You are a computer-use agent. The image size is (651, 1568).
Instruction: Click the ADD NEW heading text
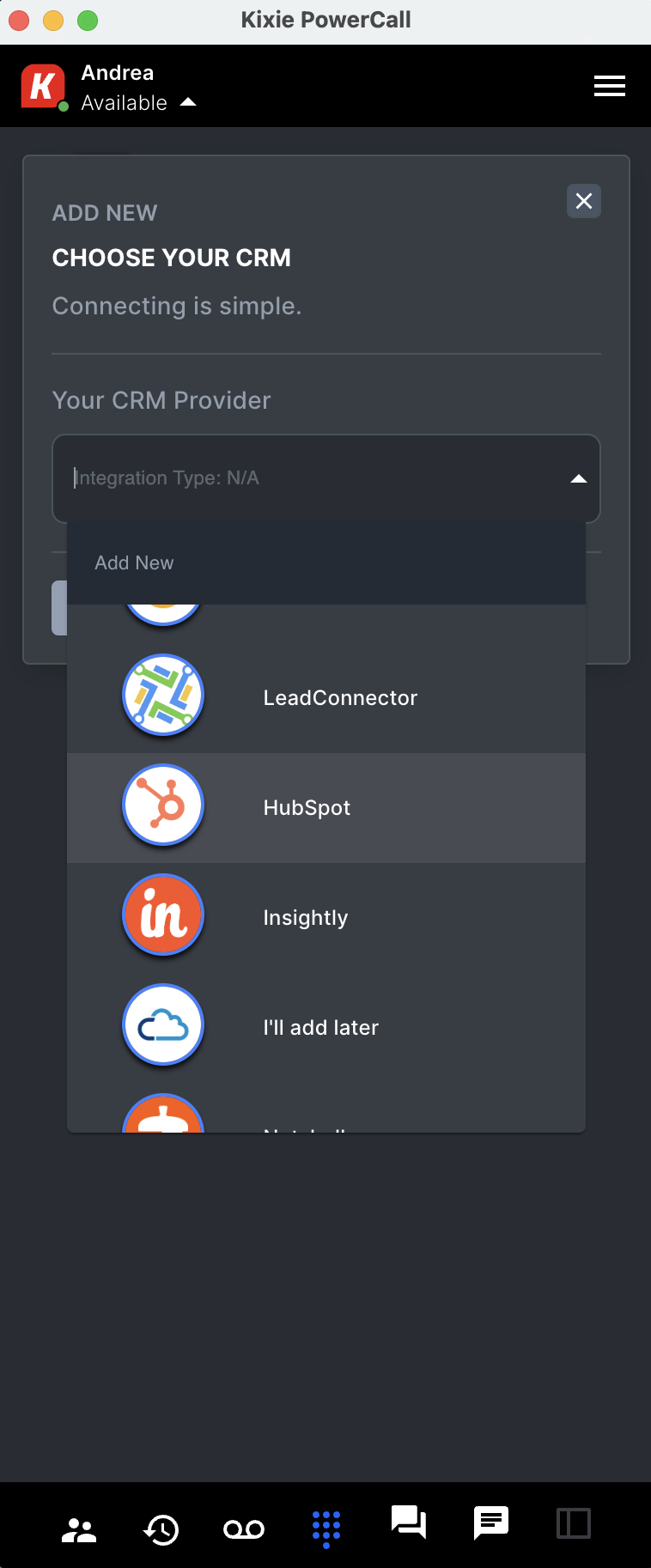click(105, 213)
